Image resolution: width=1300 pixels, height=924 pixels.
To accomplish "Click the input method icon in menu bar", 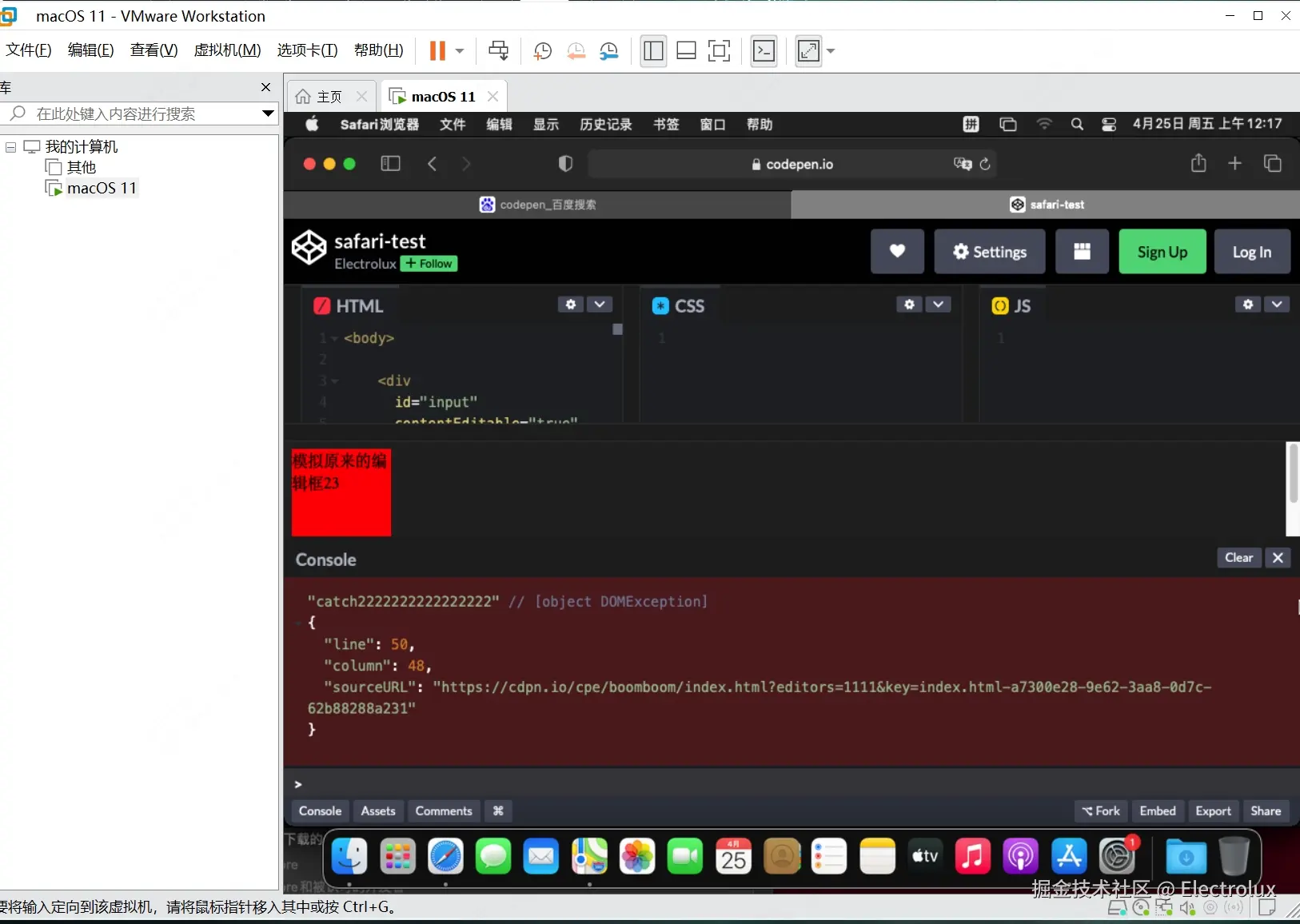I will [x=971, y=124].
